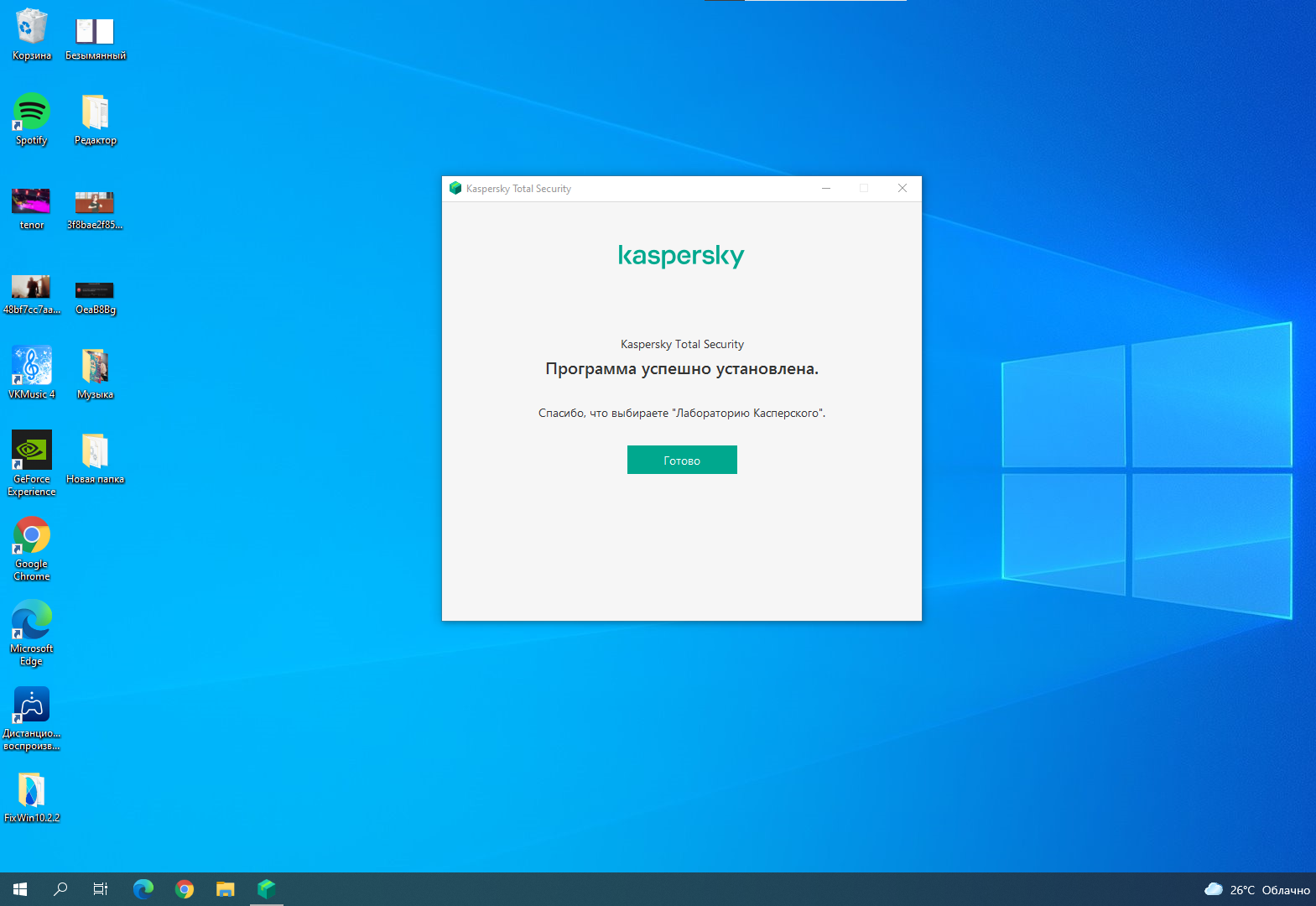Select the PS Remote Play shortcut icon
Image resolution: width=1316 pixels, height=906 pixels.
32,718
